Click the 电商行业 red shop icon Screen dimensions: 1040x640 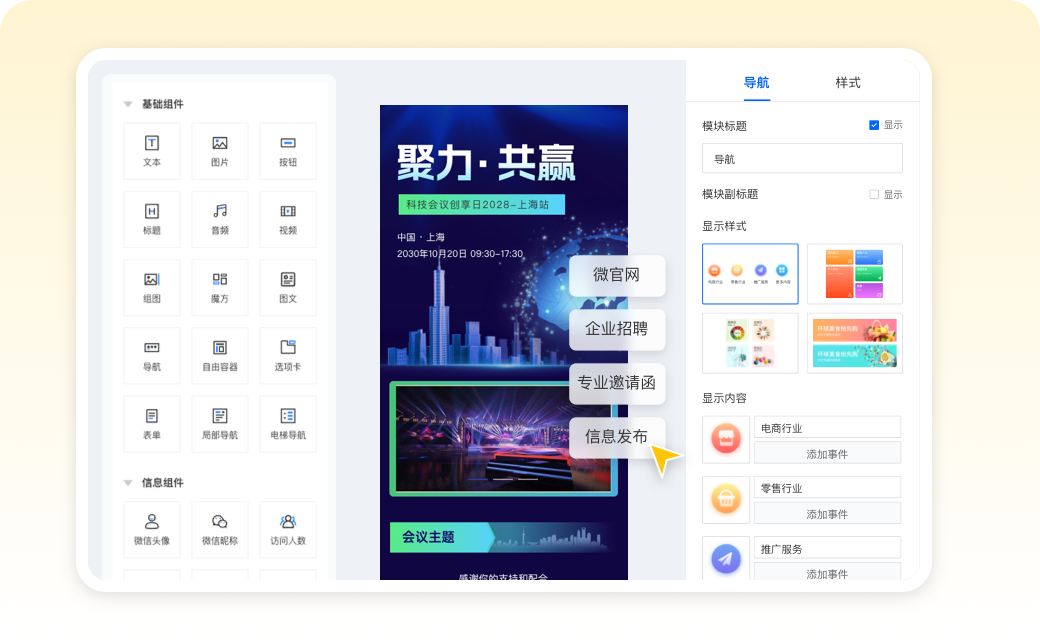[726, 439]
